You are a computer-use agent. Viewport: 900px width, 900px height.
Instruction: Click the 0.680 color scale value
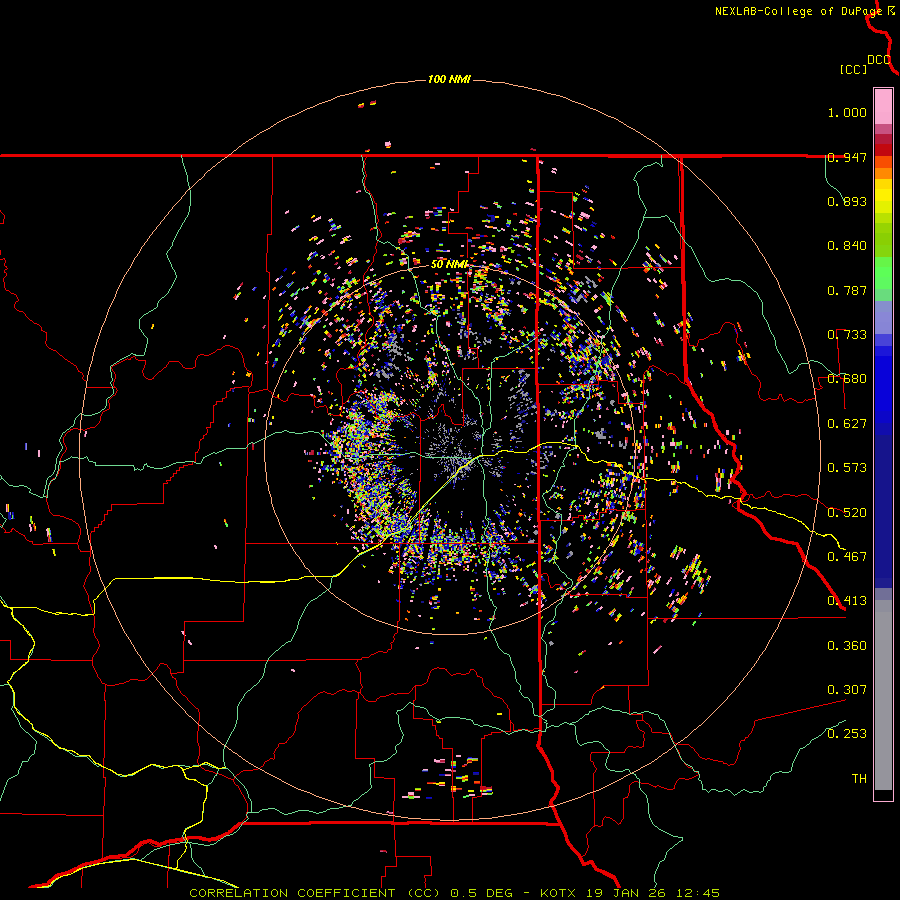pos(847,379)
